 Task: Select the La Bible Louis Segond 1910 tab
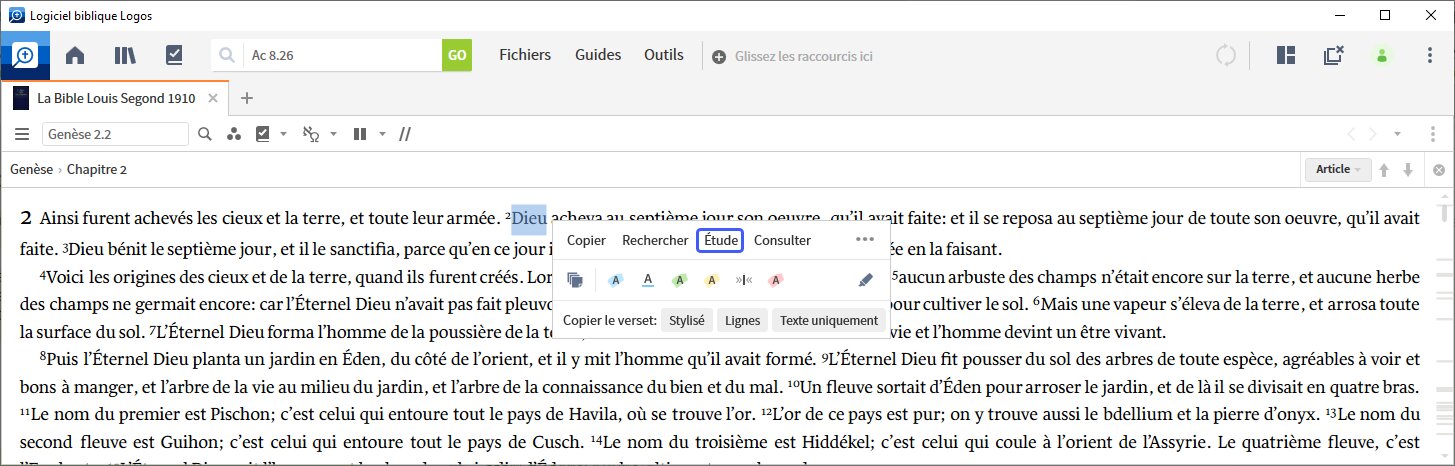tap(115, 98)
